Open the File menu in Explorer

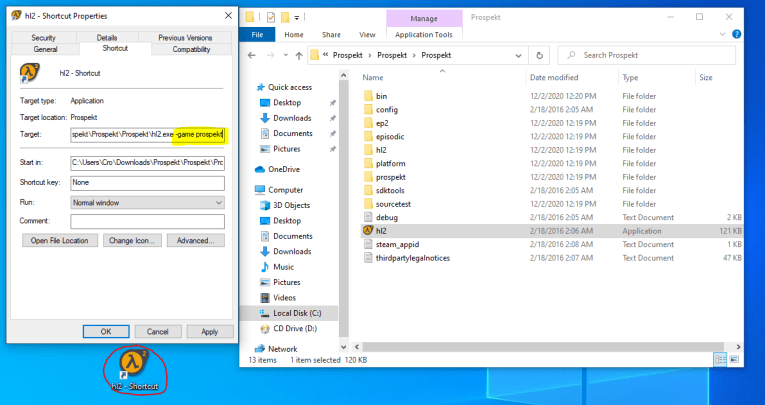[257, 35]
